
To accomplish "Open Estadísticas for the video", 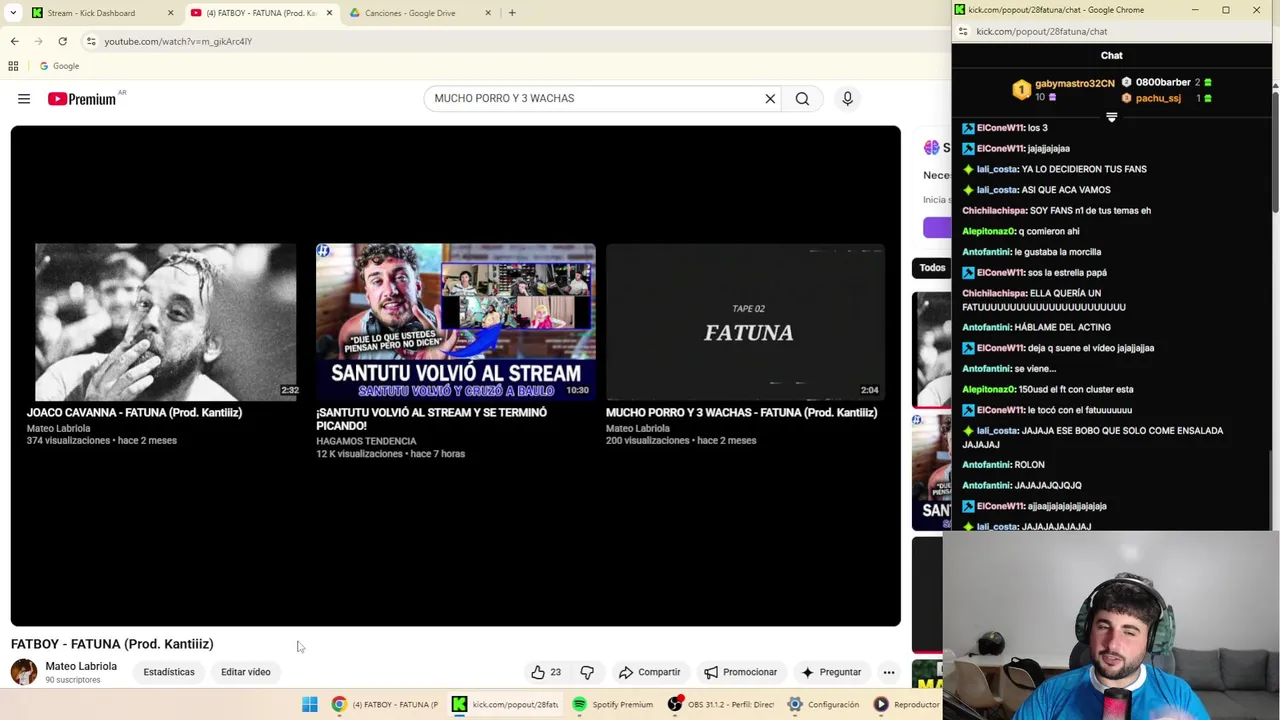I will click(169, 672).
